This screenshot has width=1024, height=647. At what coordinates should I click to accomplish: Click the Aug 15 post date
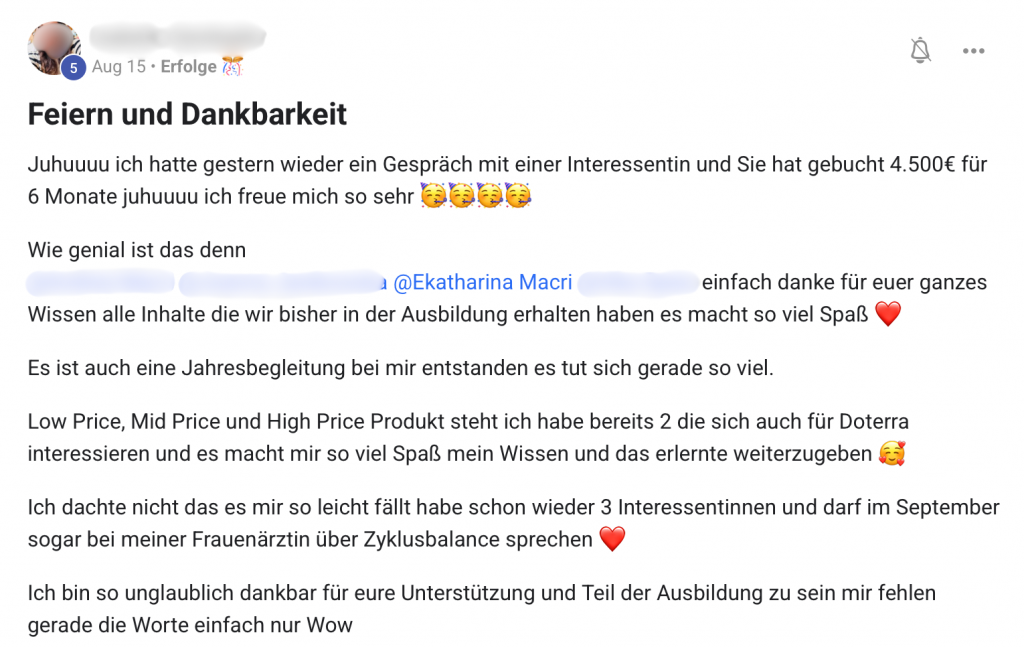118,67
